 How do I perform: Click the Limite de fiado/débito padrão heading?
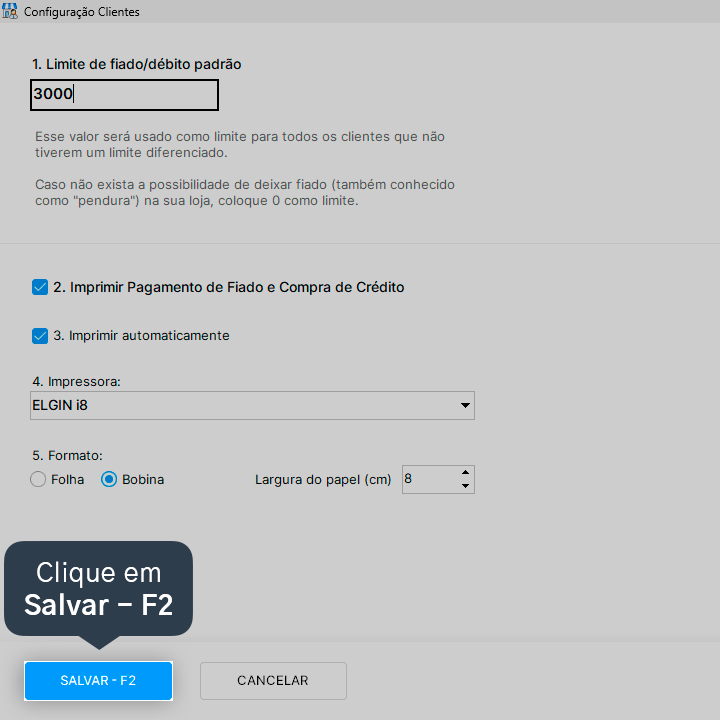pyautogui.click(x=136, y=64)
